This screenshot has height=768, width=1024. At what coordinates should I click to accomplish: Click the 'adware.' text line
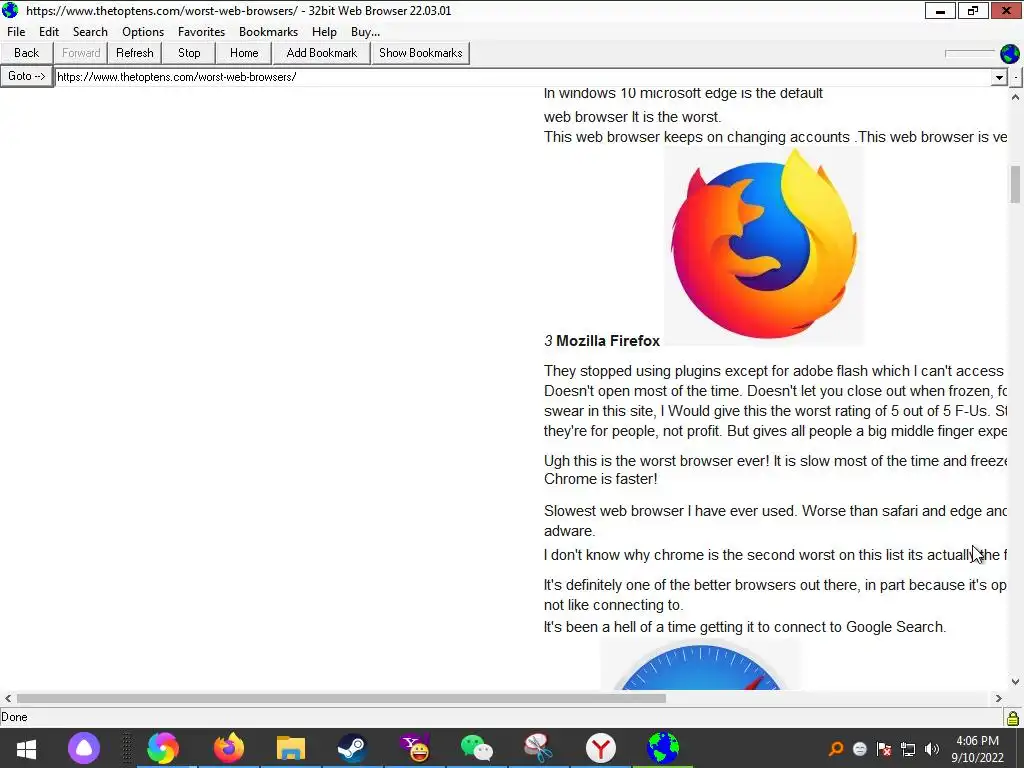point(569,531)
